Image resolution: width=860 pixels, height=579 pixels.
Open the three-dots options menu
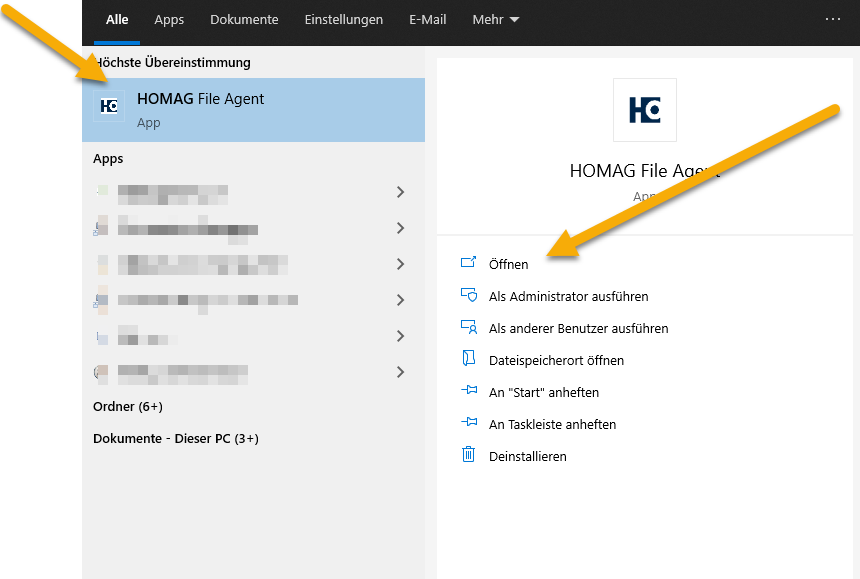point(833,19)
